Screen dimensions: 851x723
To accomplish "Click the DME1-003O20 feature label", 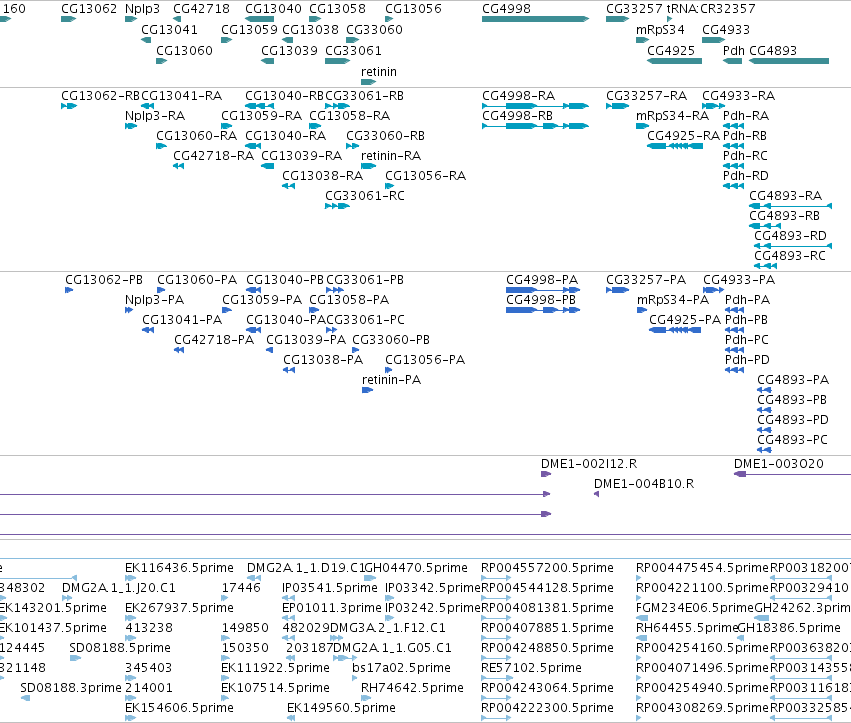I will 778,464.
